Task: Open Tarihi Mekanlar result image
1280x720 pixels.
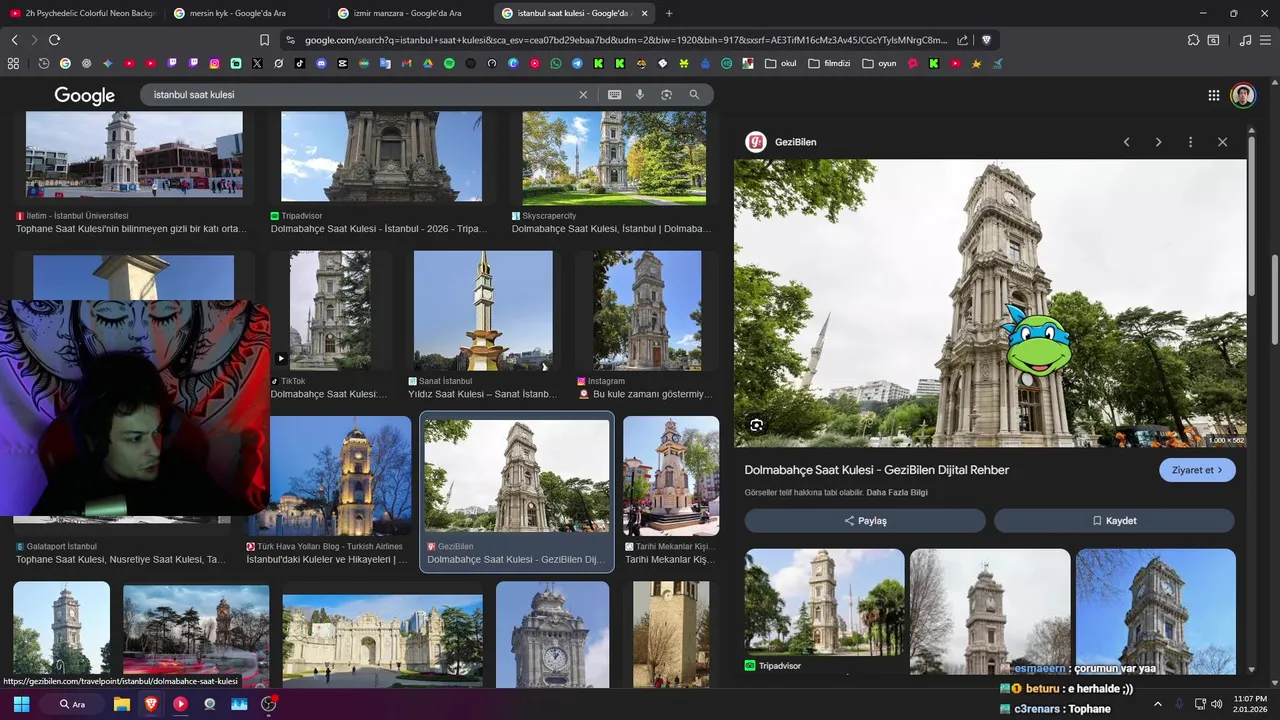Action: 671,476
